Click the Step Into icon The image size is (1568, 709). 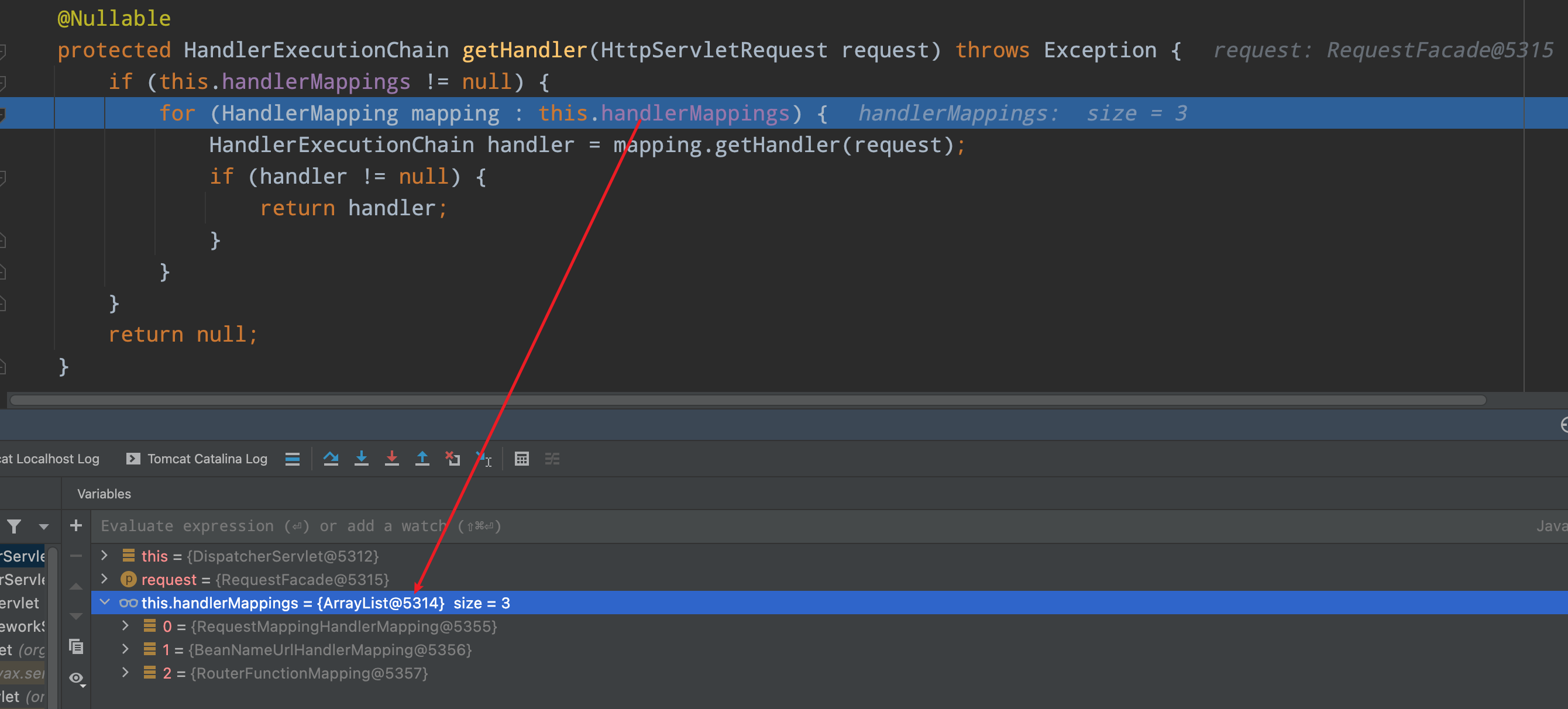point(362,458)
